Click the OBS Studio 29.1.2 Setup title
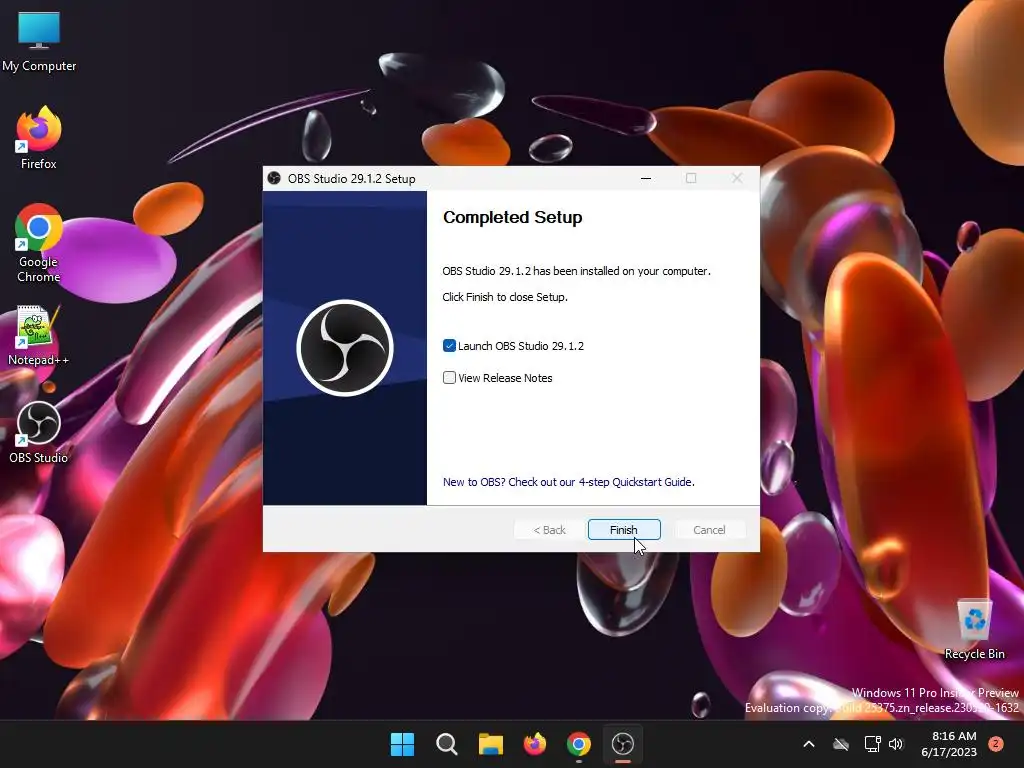This screenshot has width=1024, height=768. coord(351,179)
